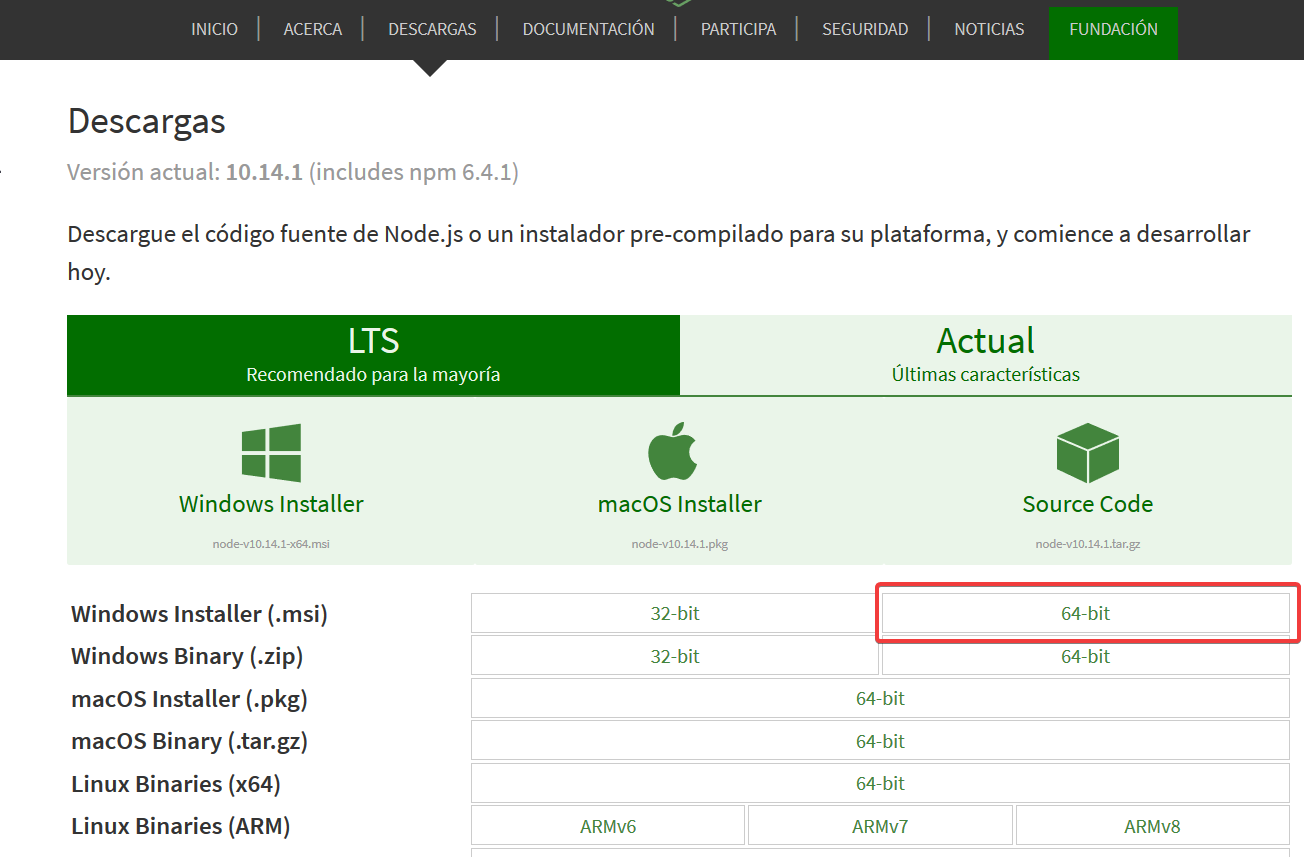Open the PARTICIPA nav item
Viewport: 1304px width, 857px height.
pos(738,29)
